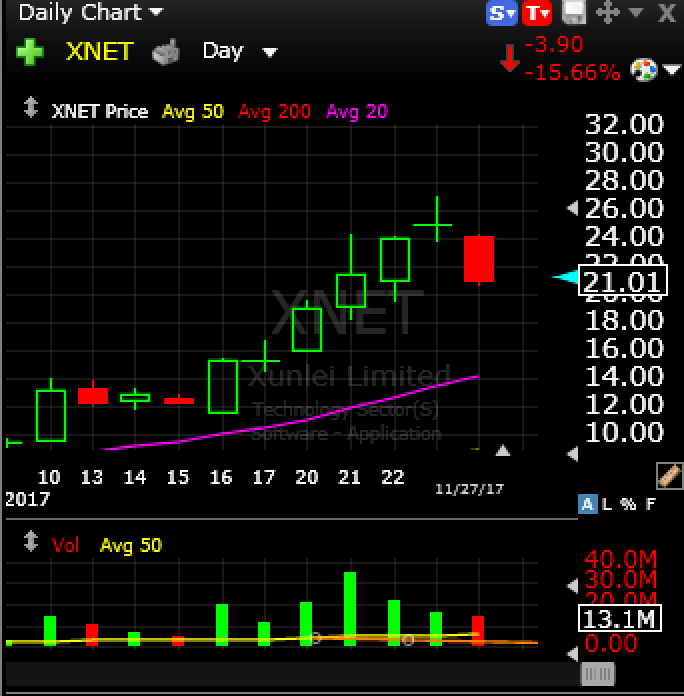
Task: Toggle the red Vol legend label
Action: point(65,546)
